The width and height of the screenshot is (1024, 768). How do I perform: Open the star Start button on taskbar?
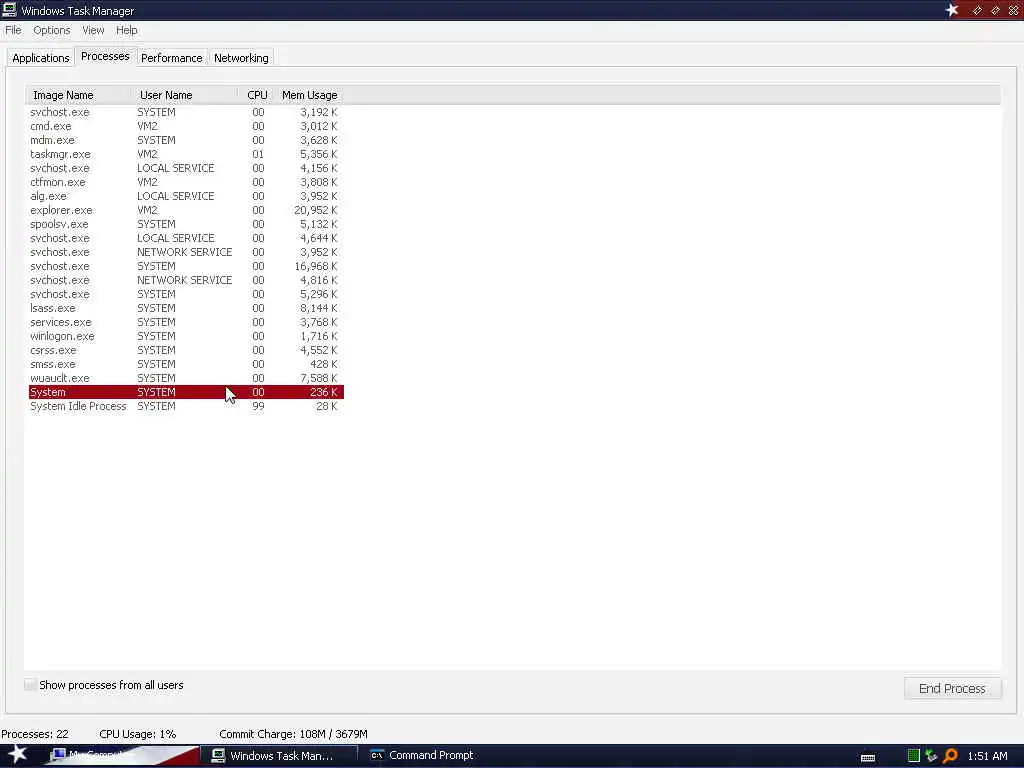click(x=18, y=755)
